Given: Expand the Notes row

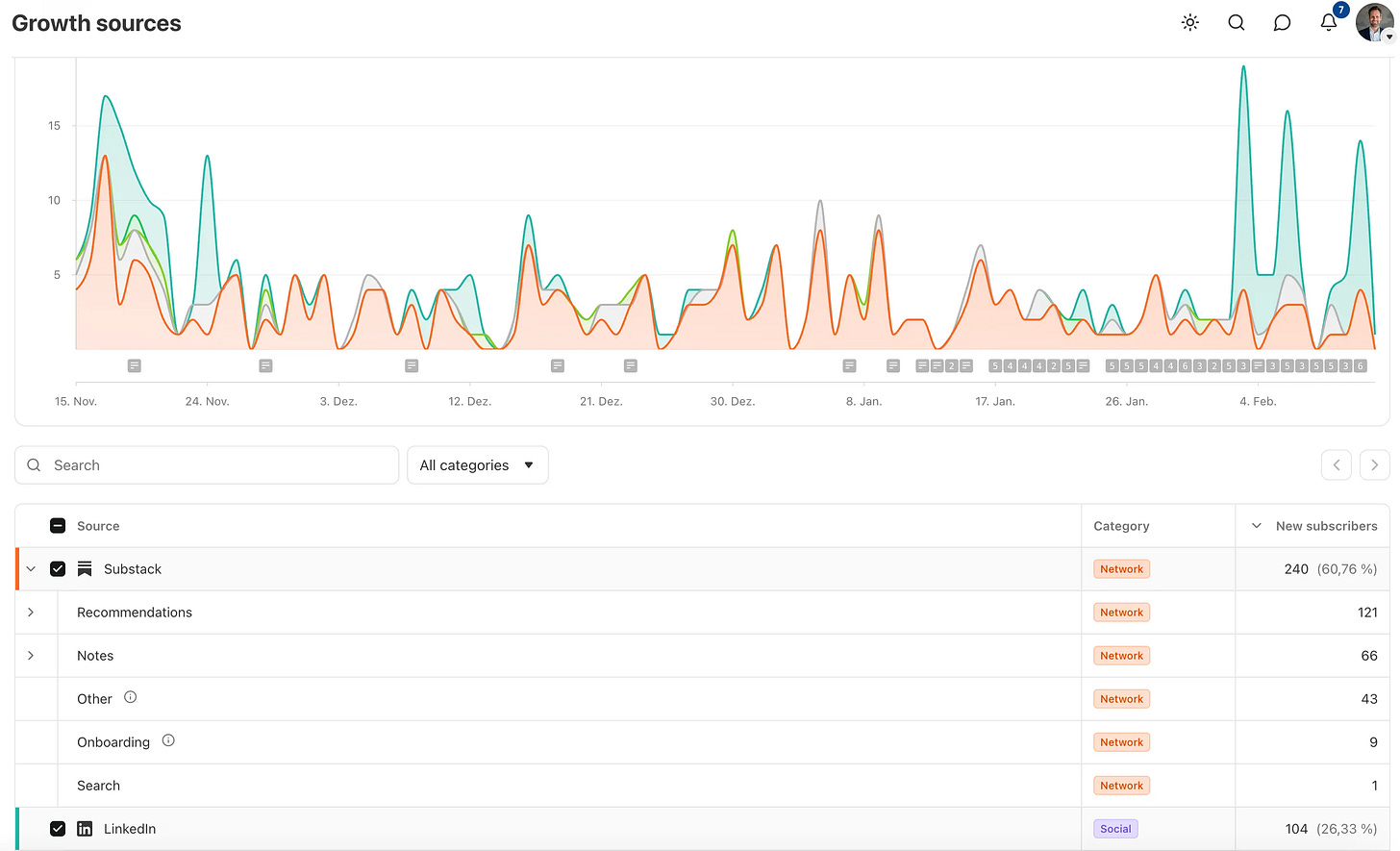Looking at the screenshot, I should click(31, 656).
